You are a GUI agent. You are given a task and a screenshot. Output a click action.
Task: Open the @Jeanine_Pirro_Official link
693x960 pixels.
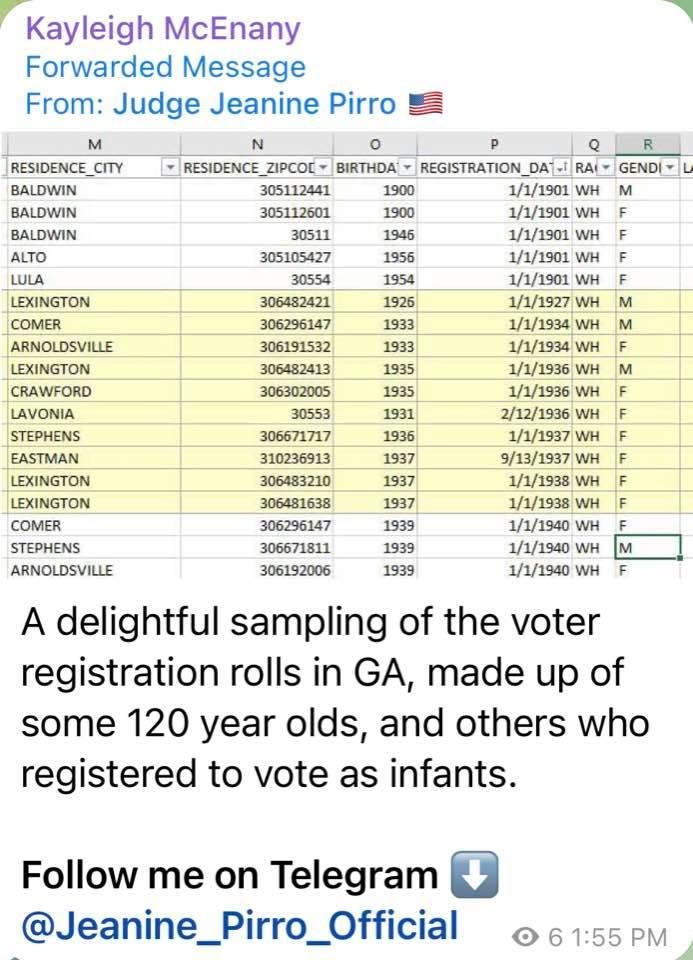coord(239,925)
